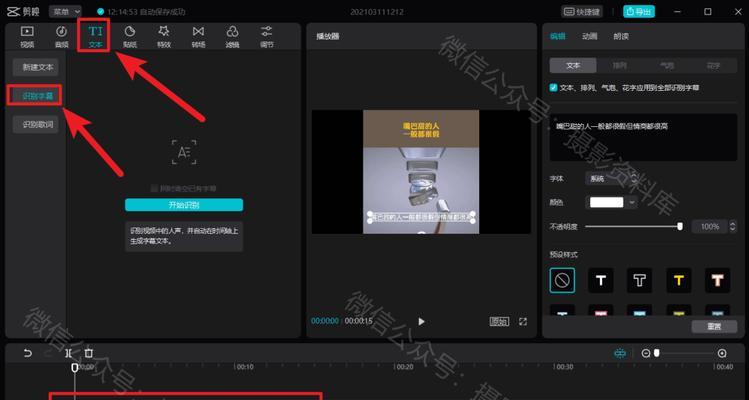Click the auto-save status check icon

click(100, 11)
